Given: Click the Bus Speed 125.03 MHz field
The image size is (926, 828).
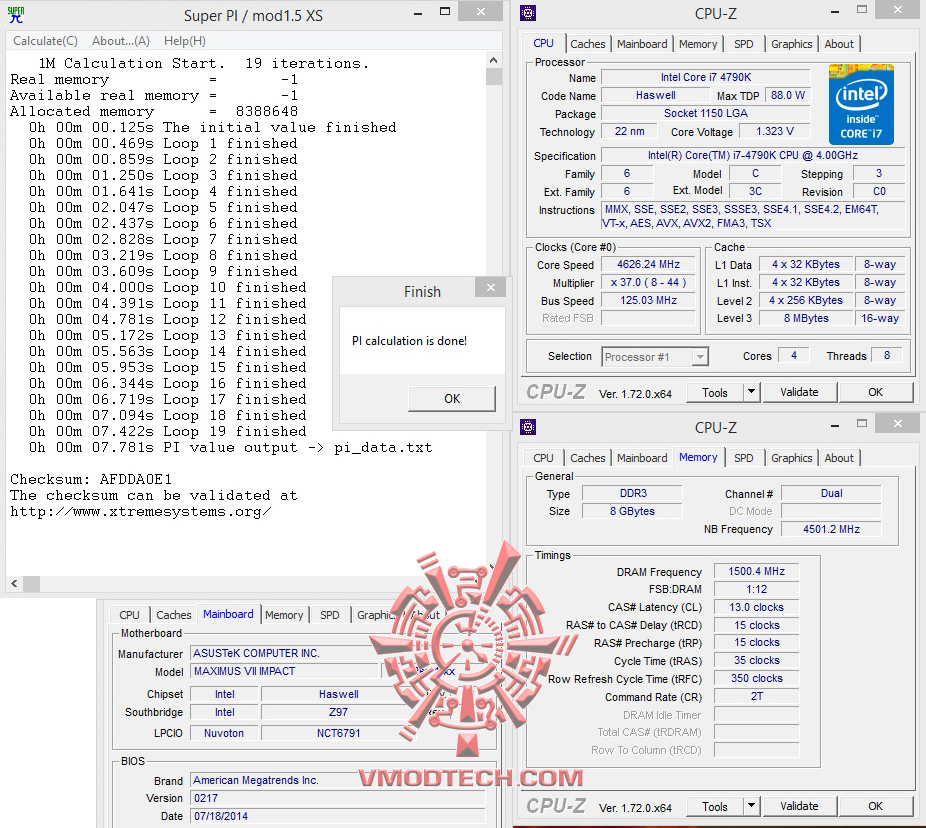Looking at the screenshot, I should coord(648,300).
